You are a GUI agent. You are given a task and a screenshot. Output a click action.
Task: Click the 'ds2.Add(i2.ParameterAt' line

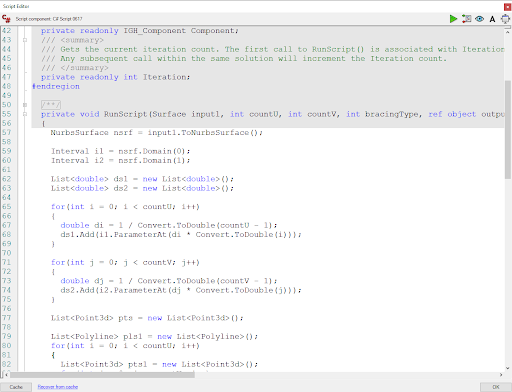coord(181,290)
